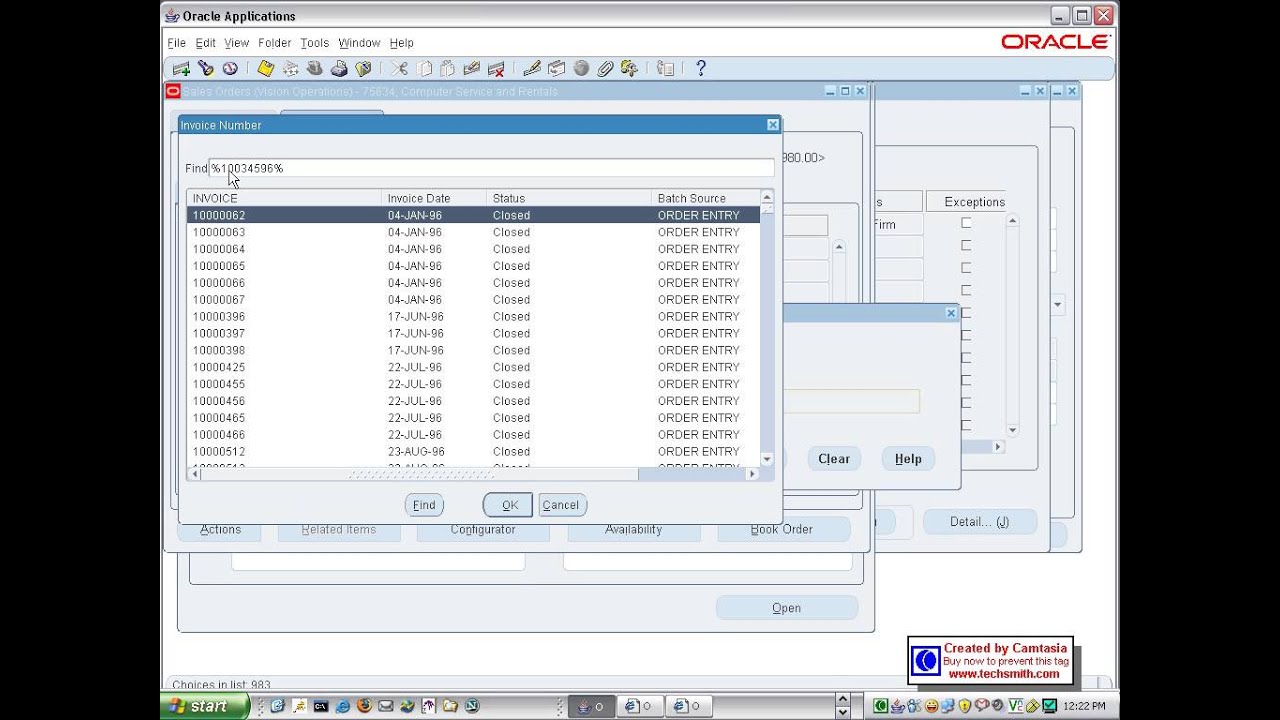Click the Next Step toolbar icon
The height and width of the screenshot is (720, 1280).
pyautogui.click(x=290, y=68)
